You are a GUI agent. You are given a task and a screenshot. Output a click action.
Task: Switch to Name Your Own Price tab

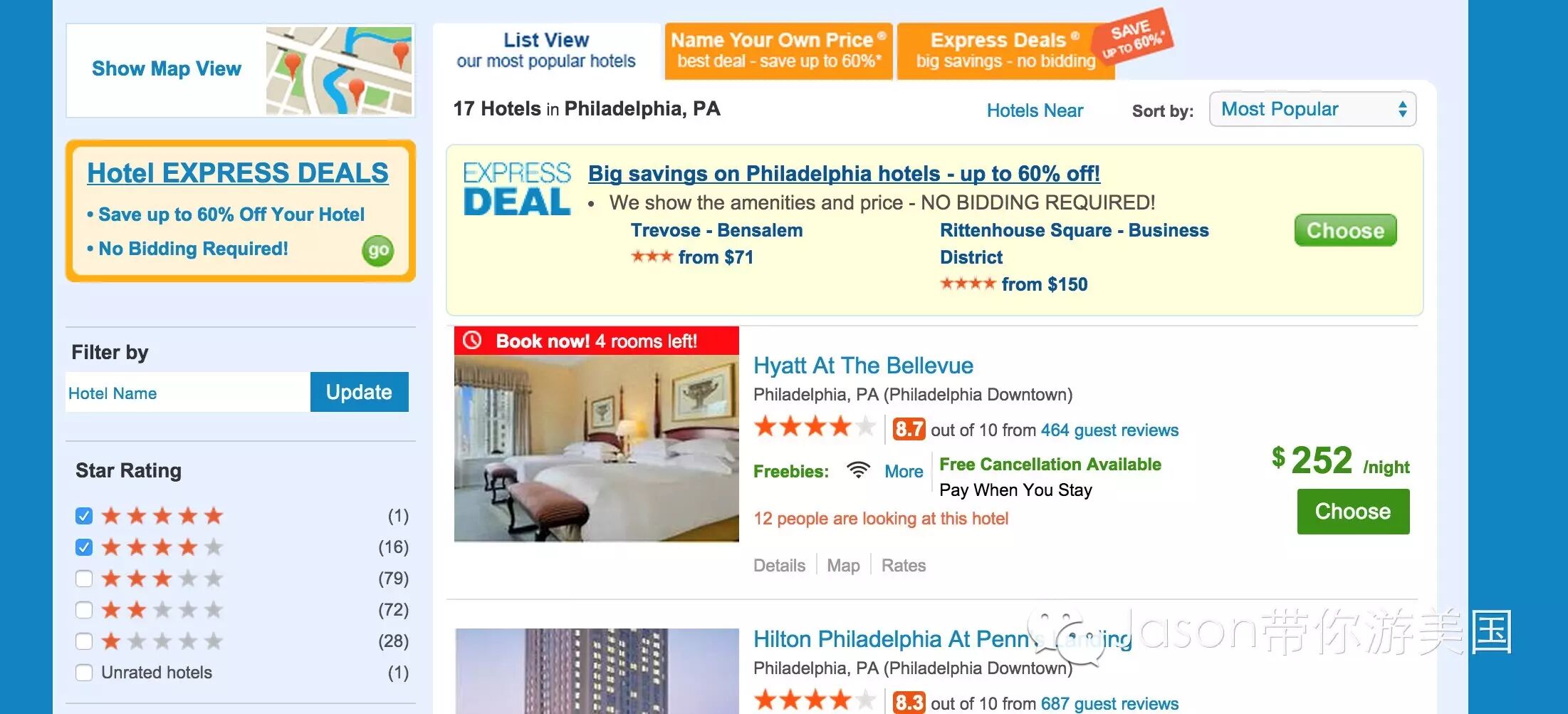pyautogui.click(x=778, y=51)
